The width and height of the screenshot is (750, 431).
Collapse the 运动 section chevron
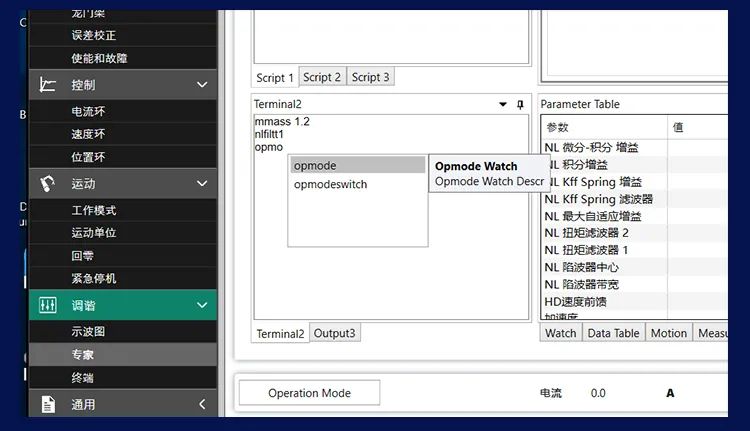coord(202,183)
